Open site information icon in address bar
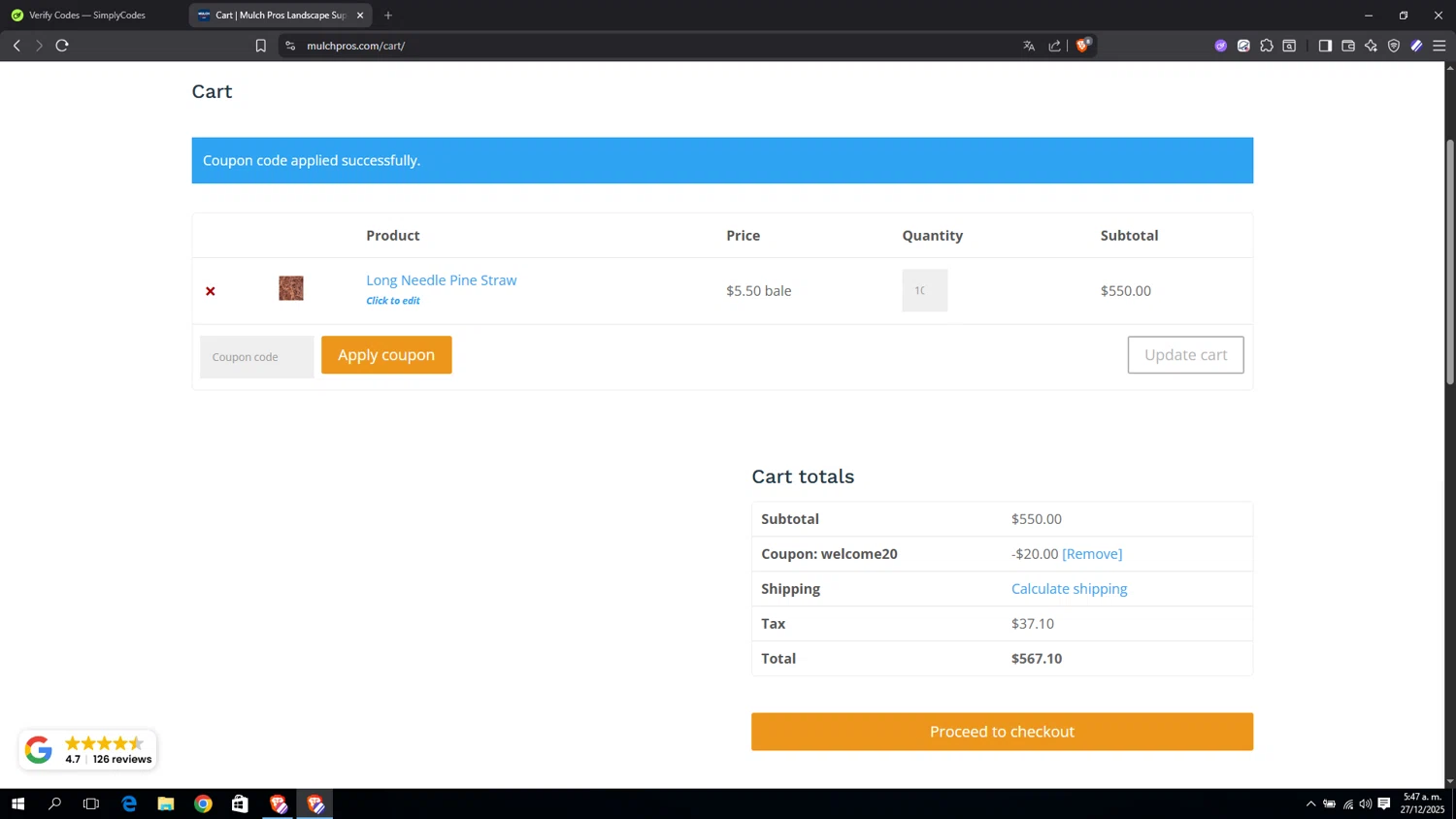 tap(290, 46)
